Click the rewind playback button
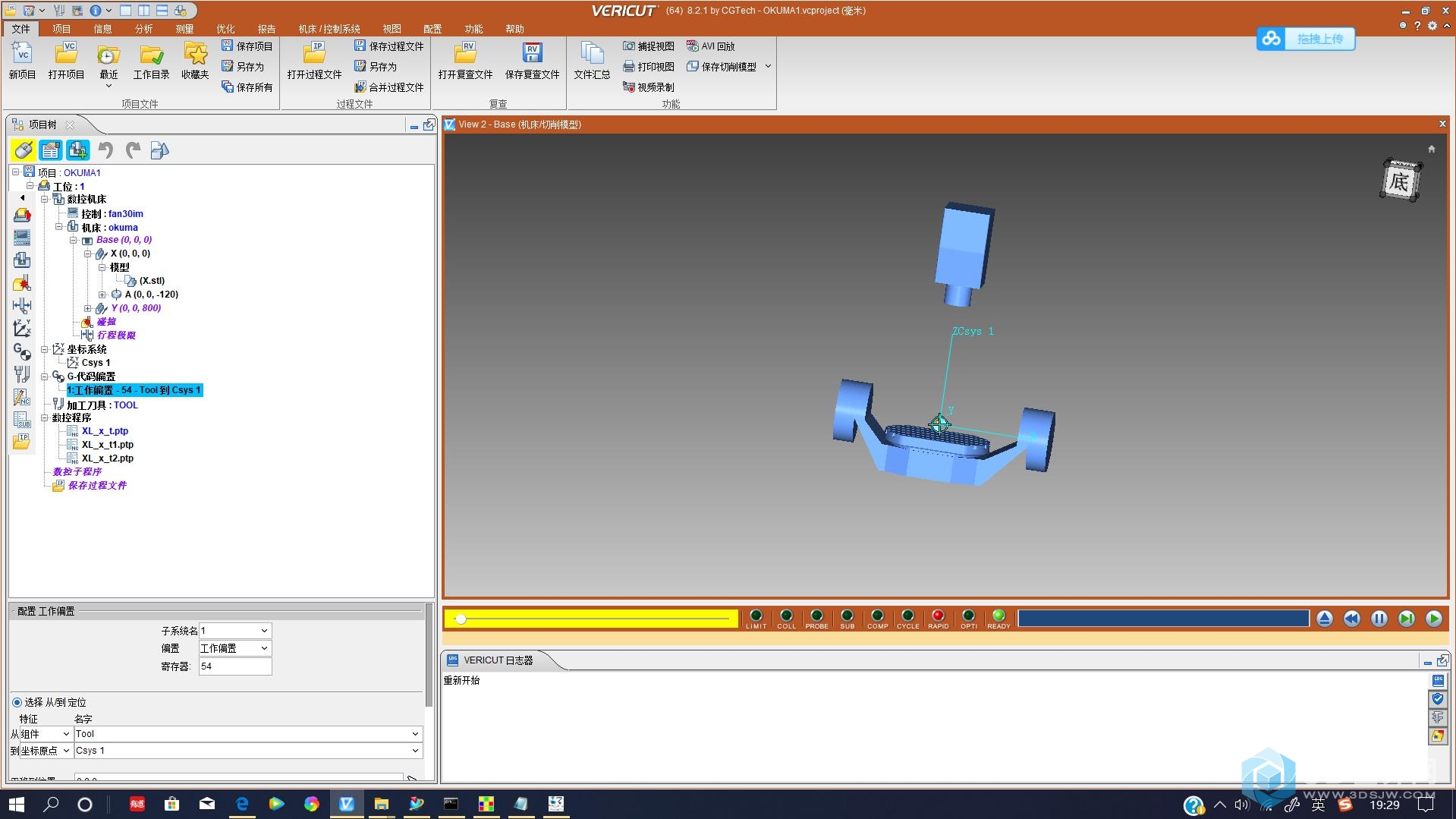Screen dimensions: 1456x819 click(1351, 619)
